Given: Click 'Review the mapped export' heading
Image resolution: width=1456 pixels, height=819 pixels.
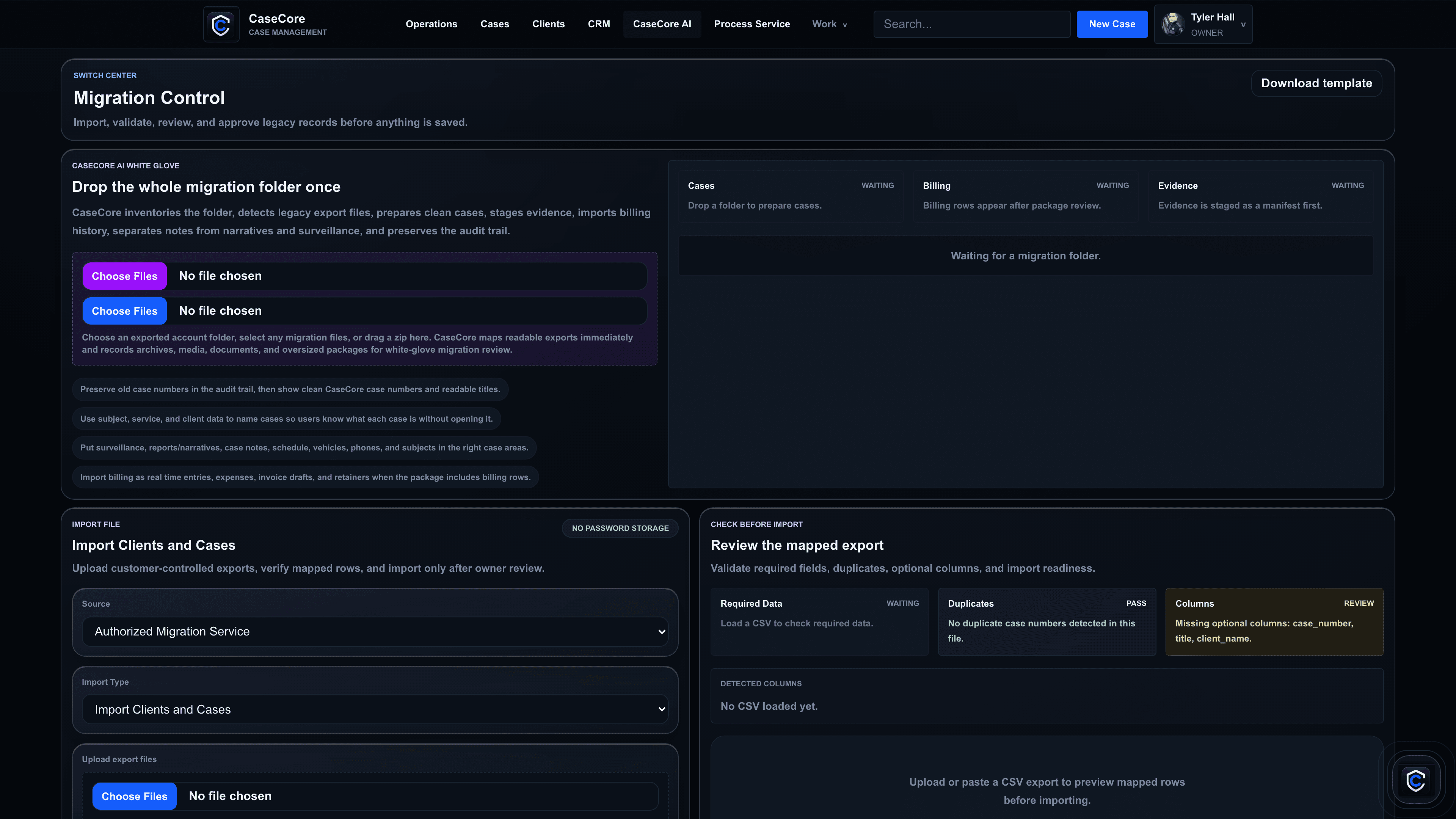Looking at the screenshot, I should 797,545.
